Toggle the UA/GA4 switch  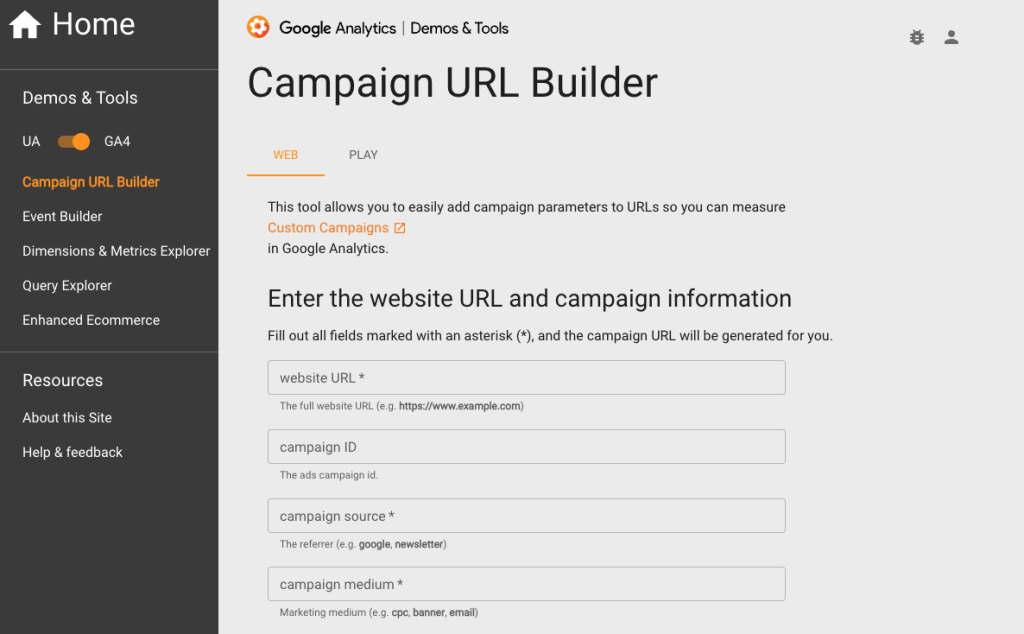pos(74,141)
